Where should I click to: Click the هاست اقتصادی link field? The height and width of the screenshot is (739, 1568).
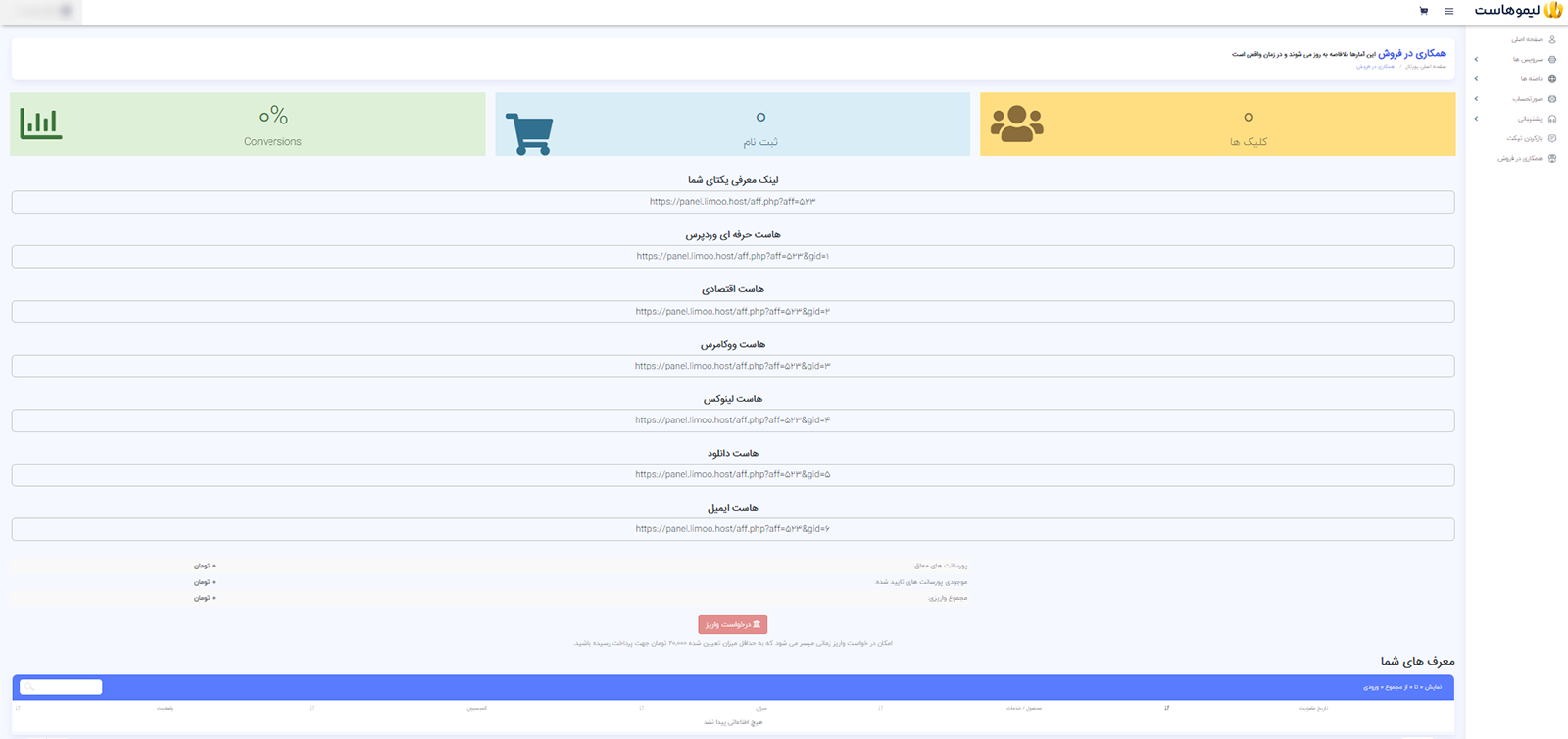tap(733, 311)
